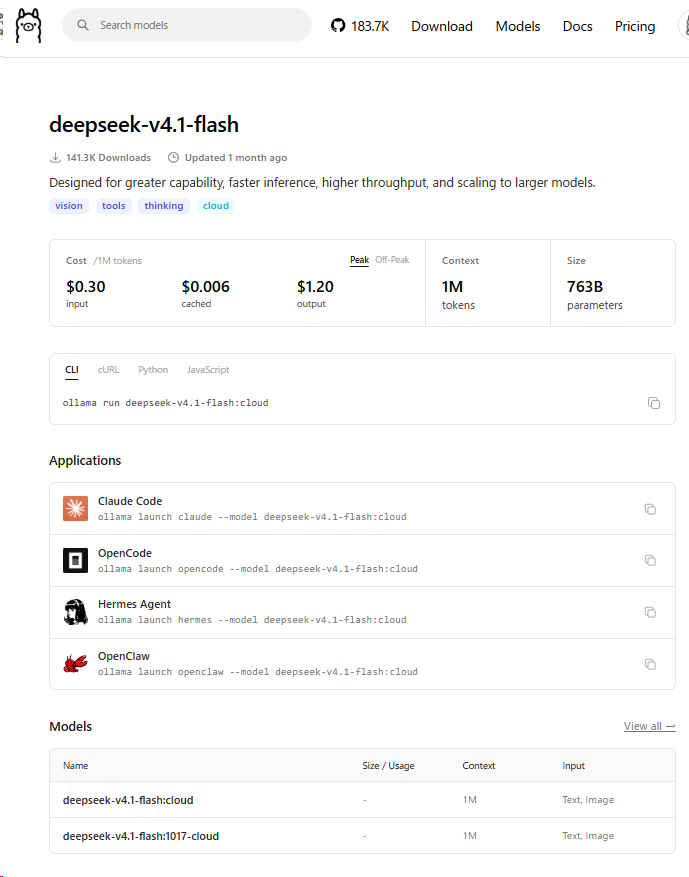The width and height of the screenshot is (689, 877).
Task: Click the downloads arrow icon
Action: (55, 158)
